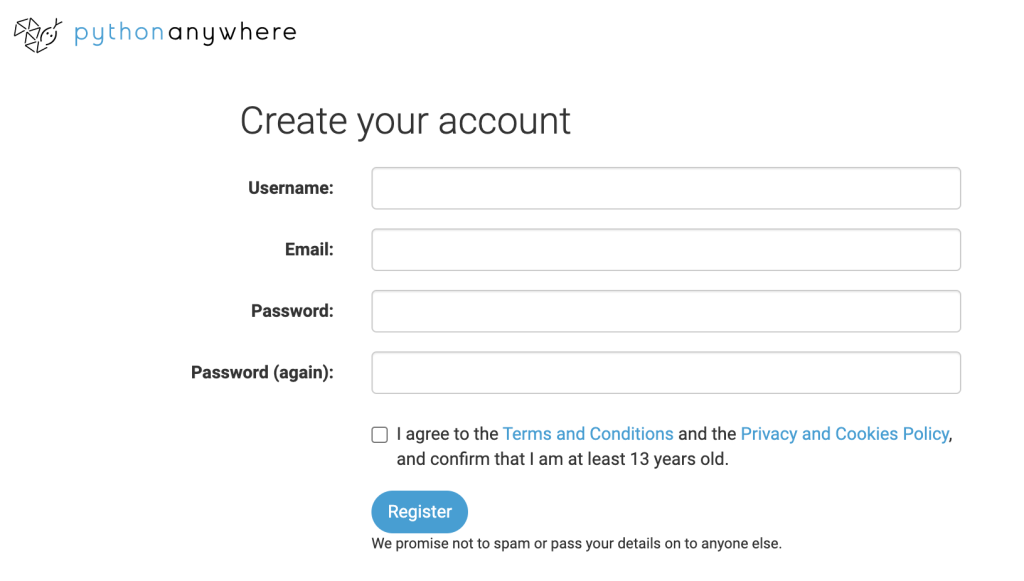Click "and the" text between the policy links

coord(707,434)
